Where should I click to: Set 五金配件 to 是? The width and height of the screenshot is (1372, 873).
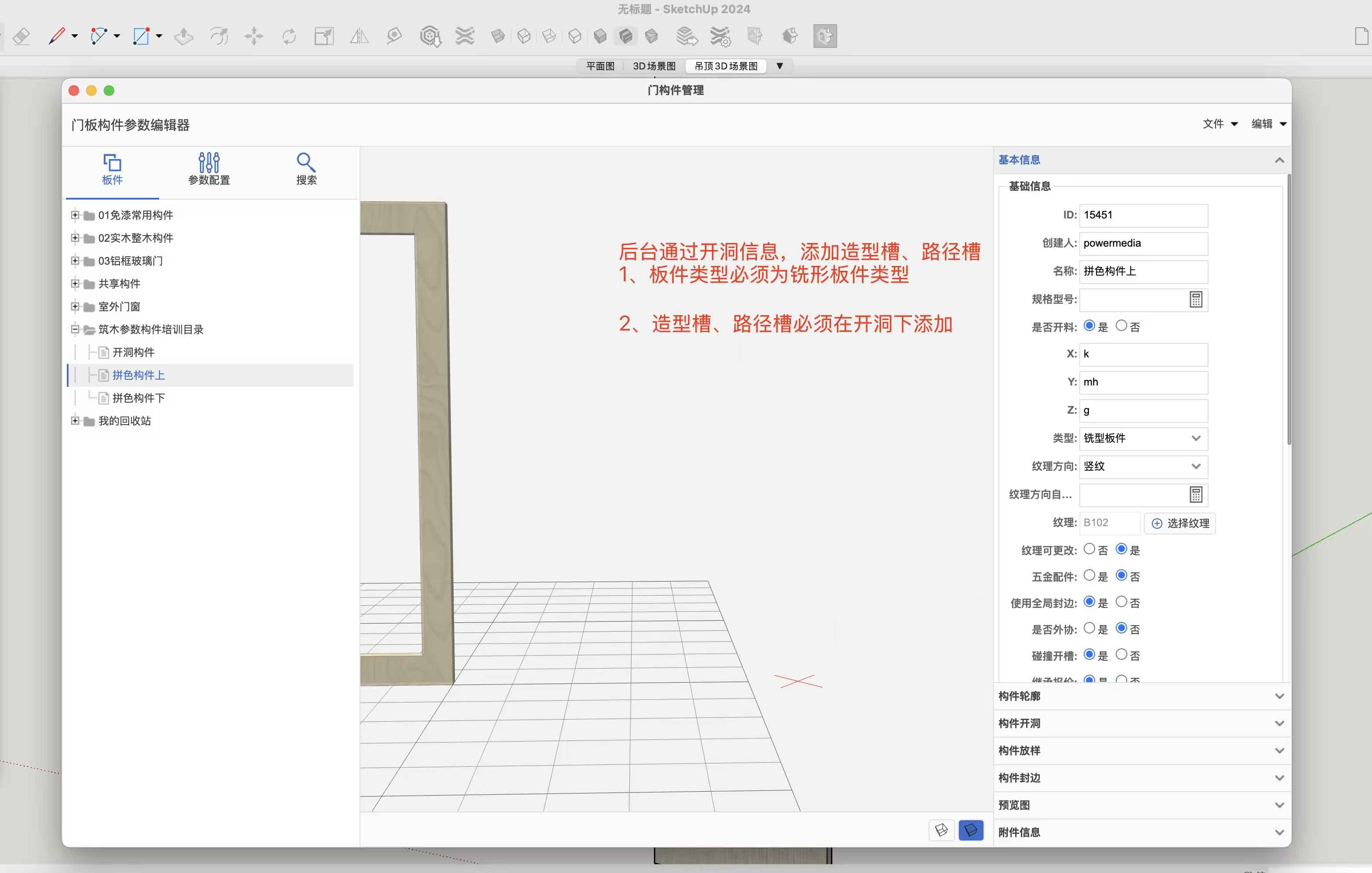(x=1089, y=575)
